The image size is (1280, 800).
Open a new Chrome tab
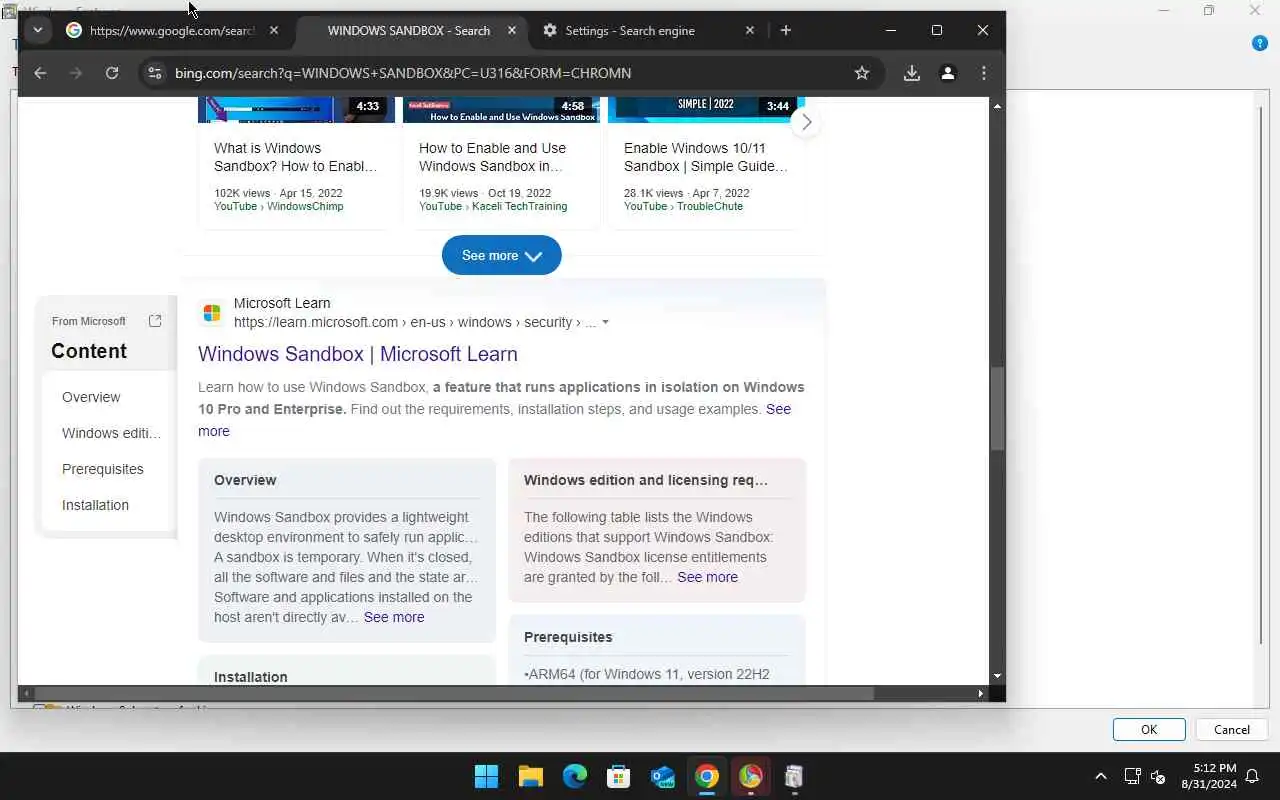click(786, 30)
